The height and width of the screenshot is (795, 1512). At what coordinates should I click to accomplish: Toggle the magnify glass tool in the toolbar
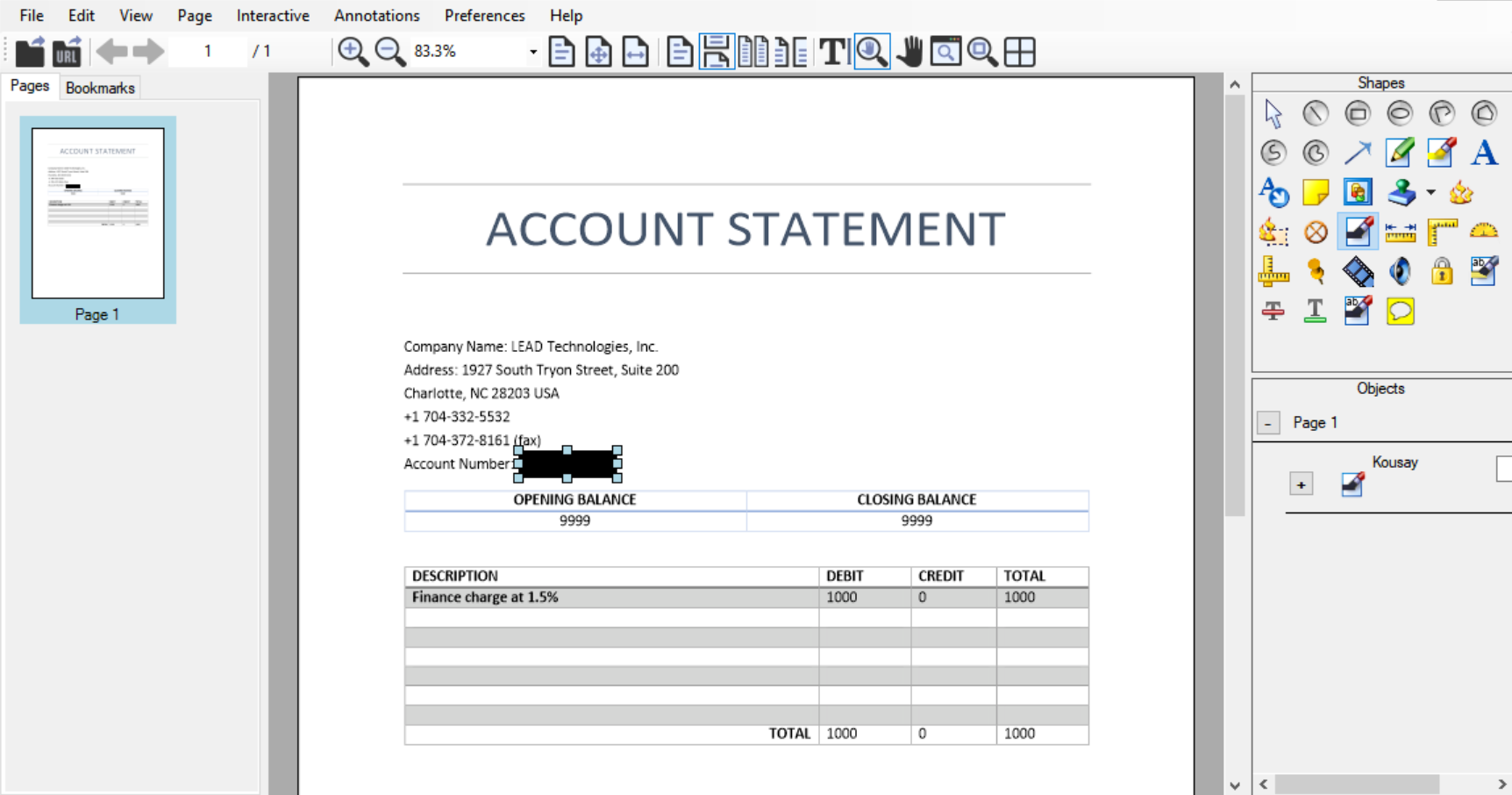(872, 51)
